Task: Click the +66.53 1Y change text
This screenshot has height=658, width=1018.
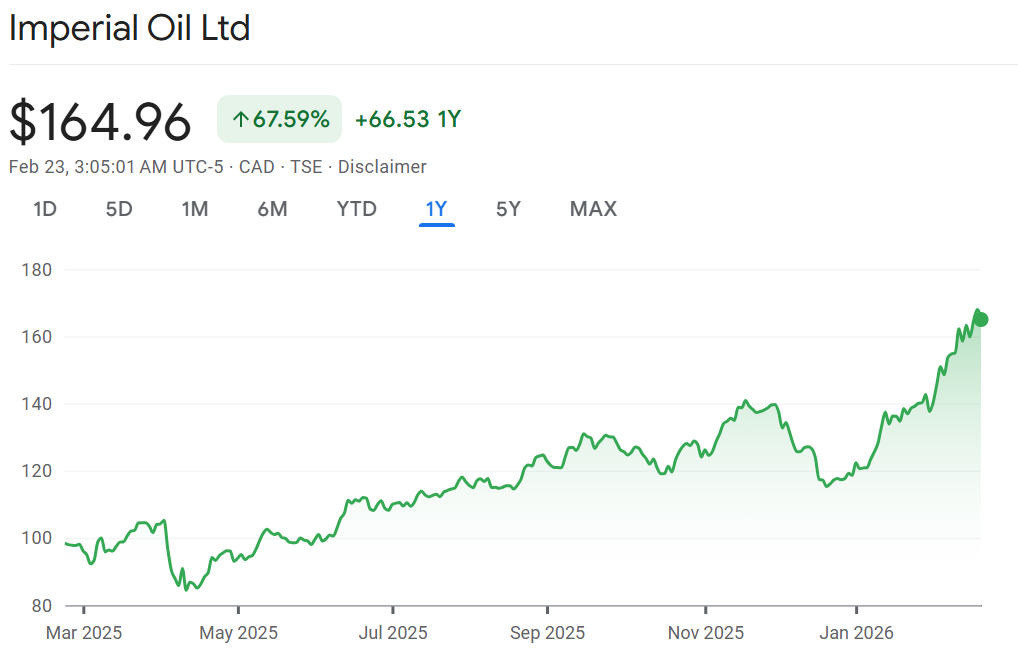Action: pyautogui.click(x=407, y=120)
